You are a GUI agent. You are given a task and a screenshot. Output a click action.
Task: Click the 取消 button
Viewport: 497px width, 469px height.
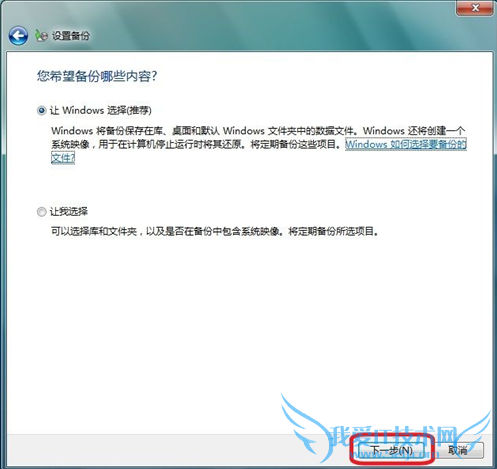pyautogui.click(x=457, y=451)
